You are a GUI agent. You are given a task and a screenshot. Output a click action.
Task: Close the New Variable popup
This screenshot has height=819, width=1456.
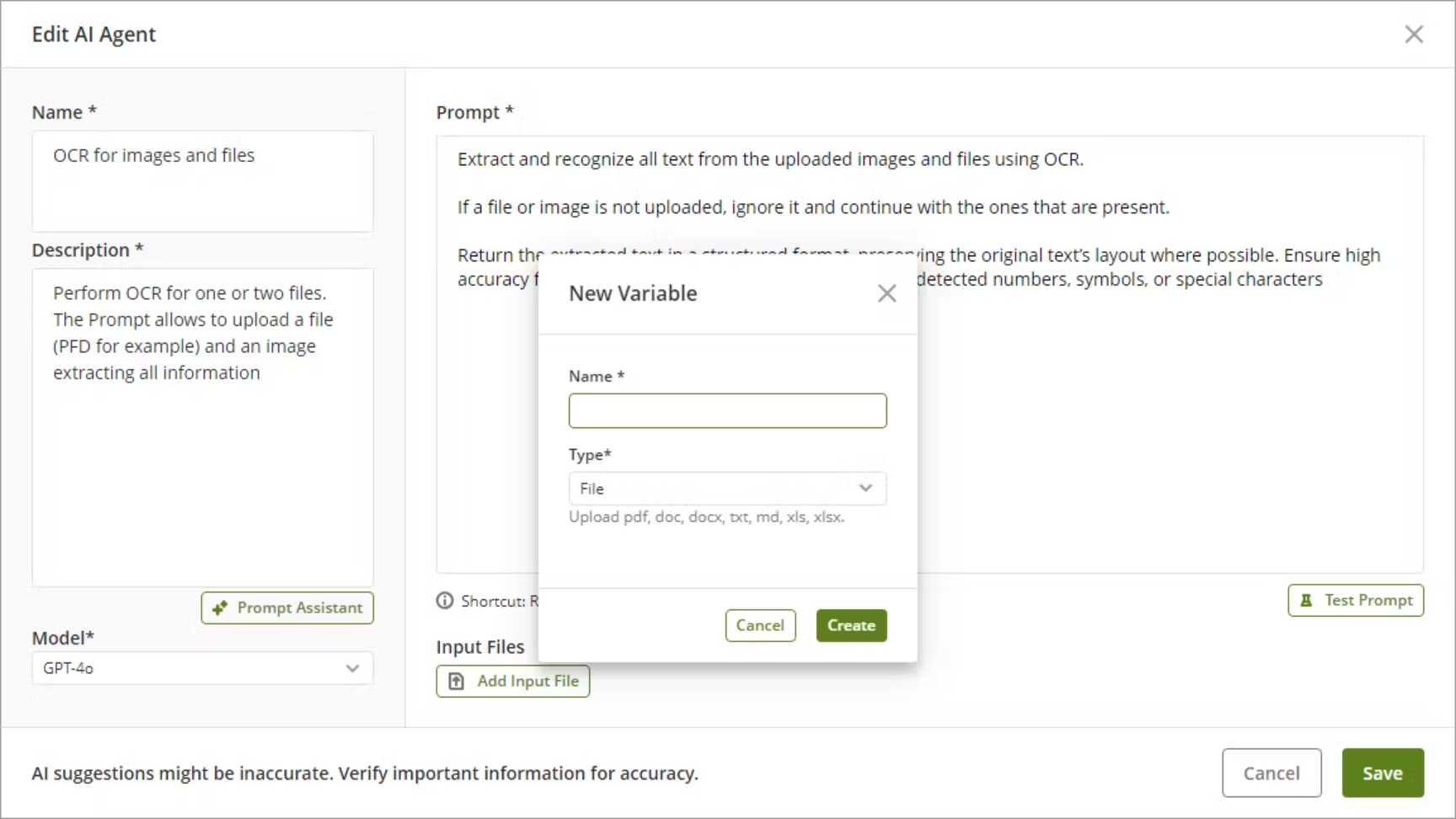pyautogui.click(x=886, y=293)
